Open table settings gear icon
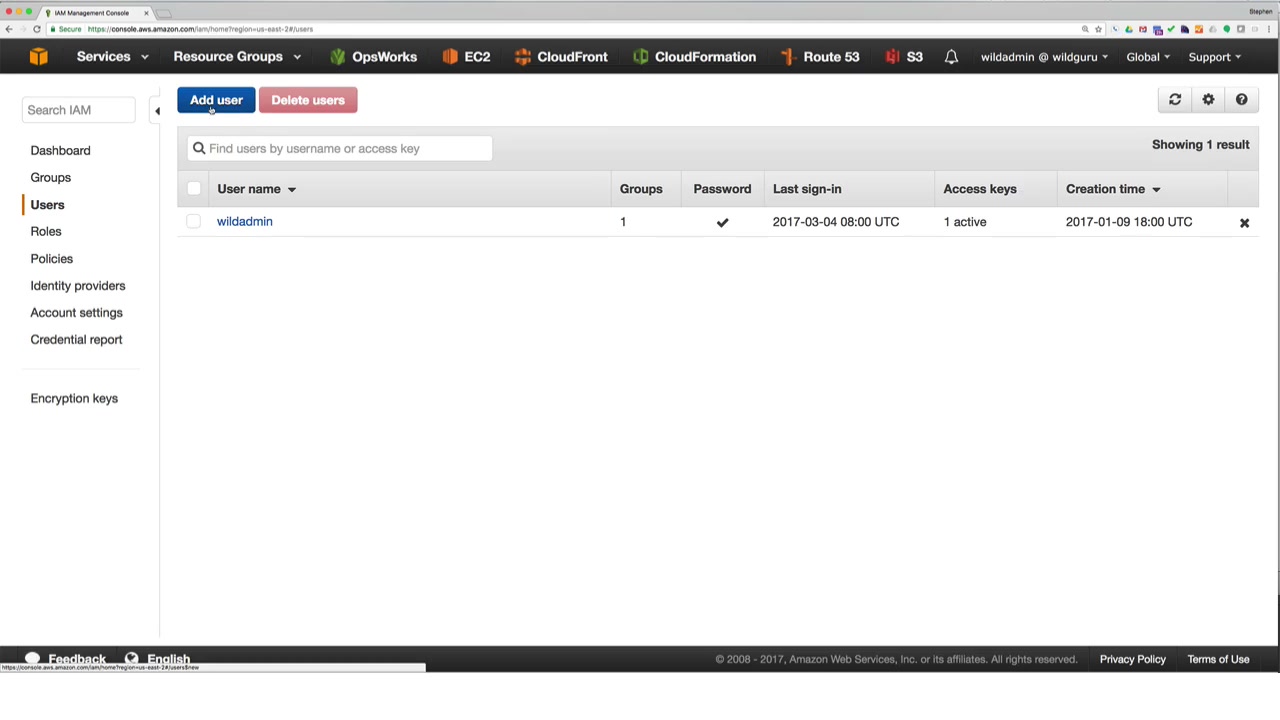The width and height of the screenshot is (1280, 720). click(1208, 100)
